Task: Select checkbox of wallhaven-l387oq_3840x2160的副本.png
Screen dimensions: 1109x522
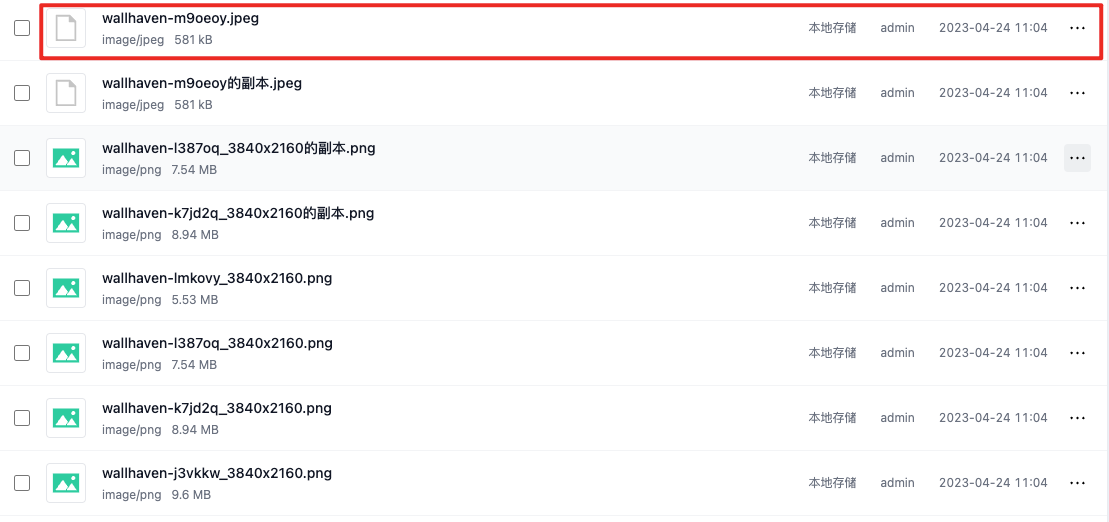Action: pyautogui.click(x=22, y=158)
